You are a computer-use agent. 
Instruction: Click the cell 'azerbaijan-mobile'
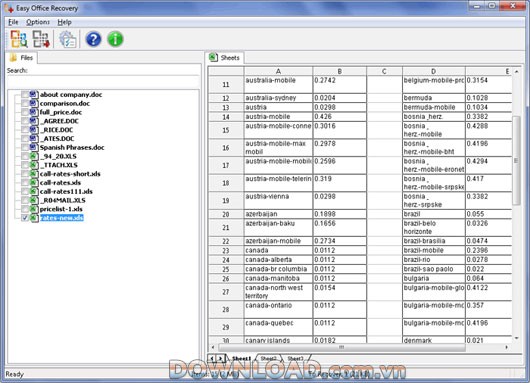[278, 241]
